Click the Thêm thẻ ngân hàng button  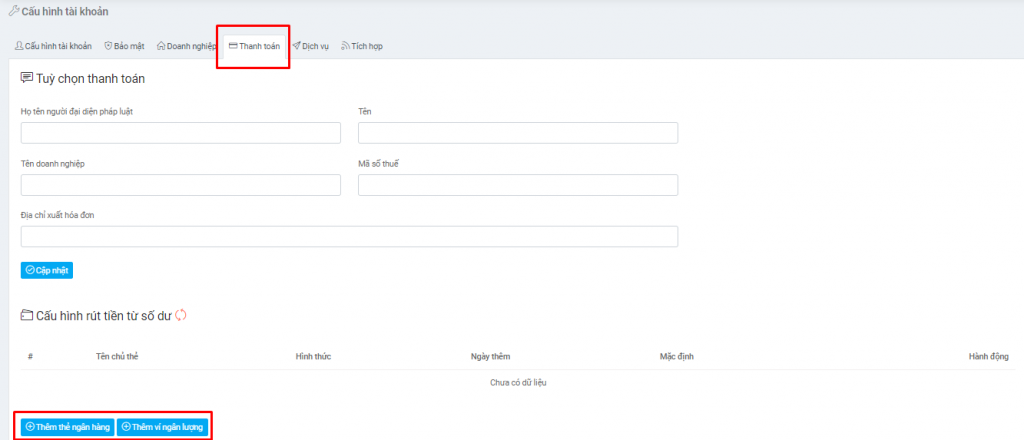(x=67, y=427)
